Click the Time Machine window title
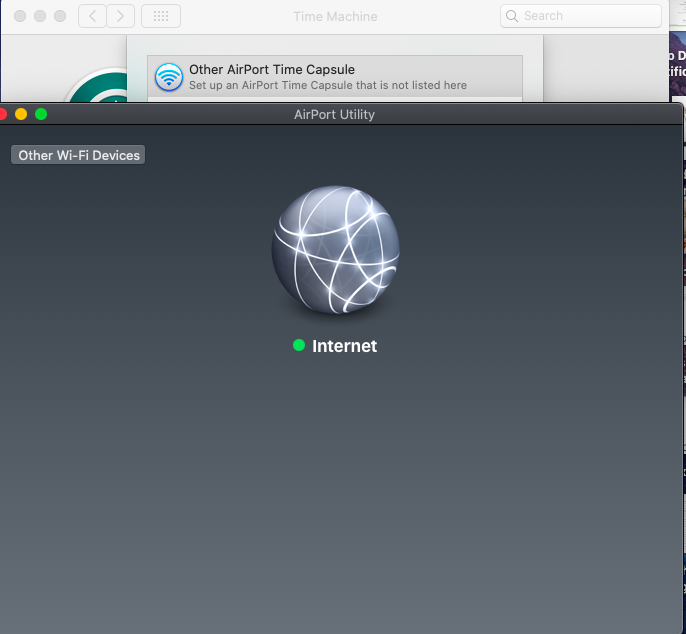The width and height of the screenshot is (686, 634). (x=335, y=17)
